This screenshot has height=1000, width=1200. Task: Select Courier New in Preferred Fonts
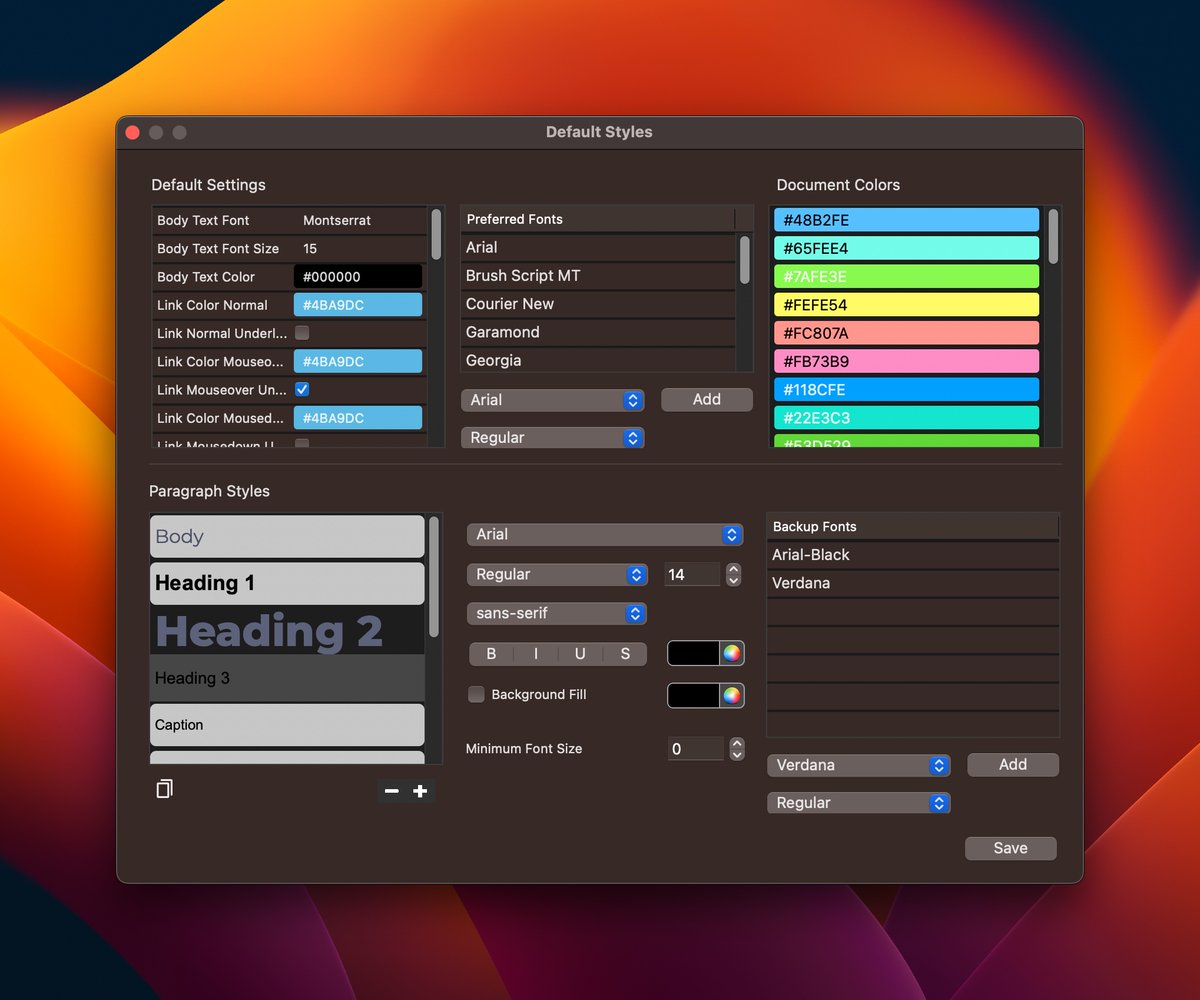click(x=598, y=304)
